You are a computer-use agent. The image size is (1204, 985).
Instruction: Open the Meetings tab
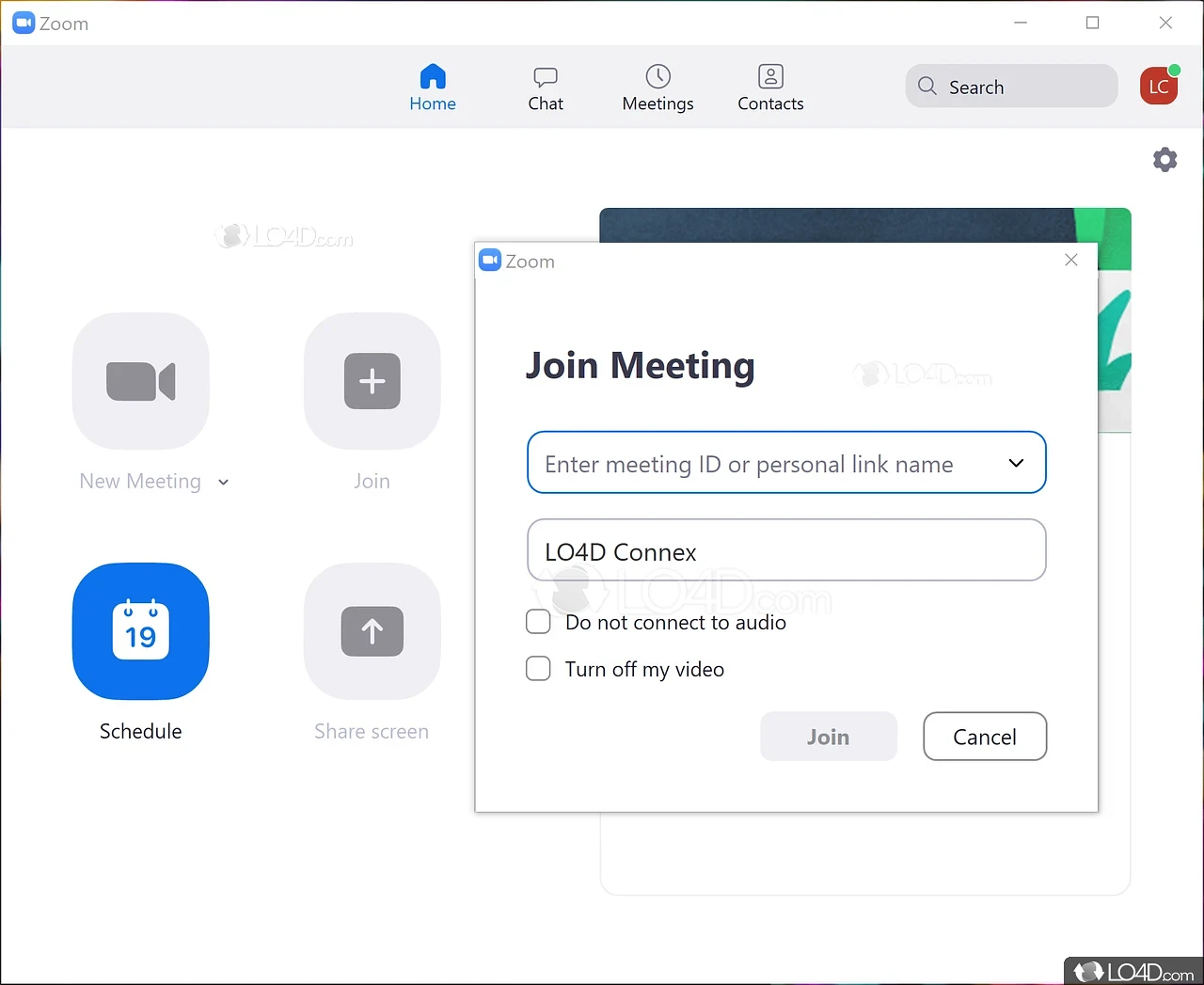[657, 88]
